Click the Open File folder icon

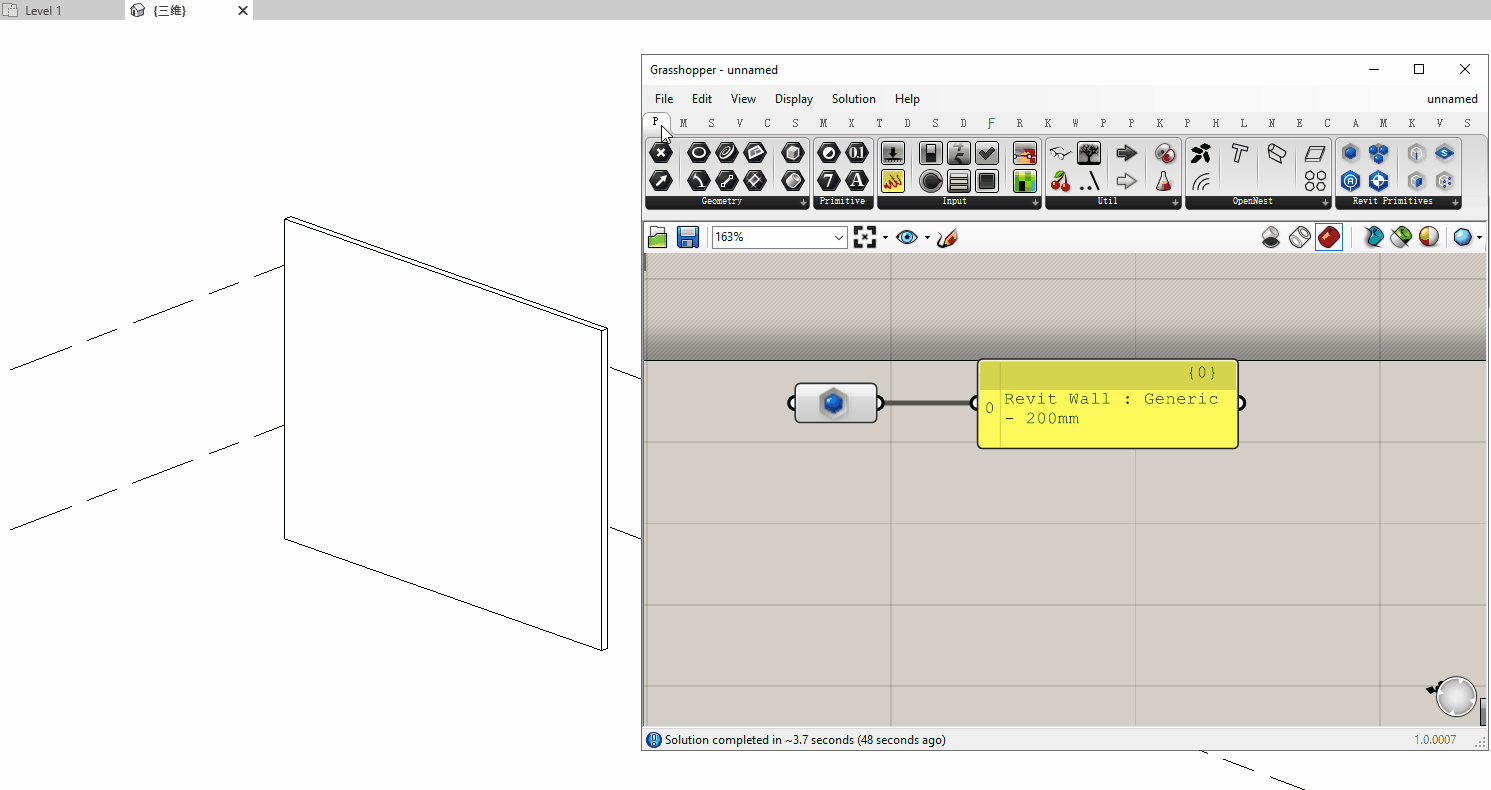tap(658, 237)
